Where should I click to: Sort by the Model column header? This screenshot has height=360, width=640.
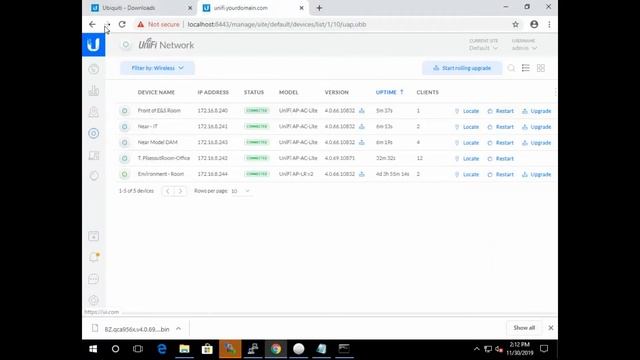(x=289, y=92)
